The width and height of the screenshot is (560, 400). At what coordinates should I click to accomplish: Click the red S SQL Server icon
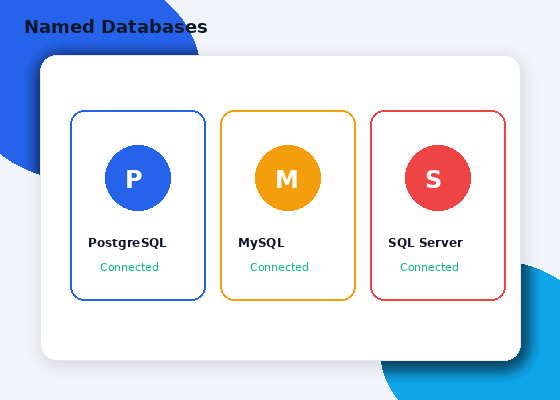[438, 178]
